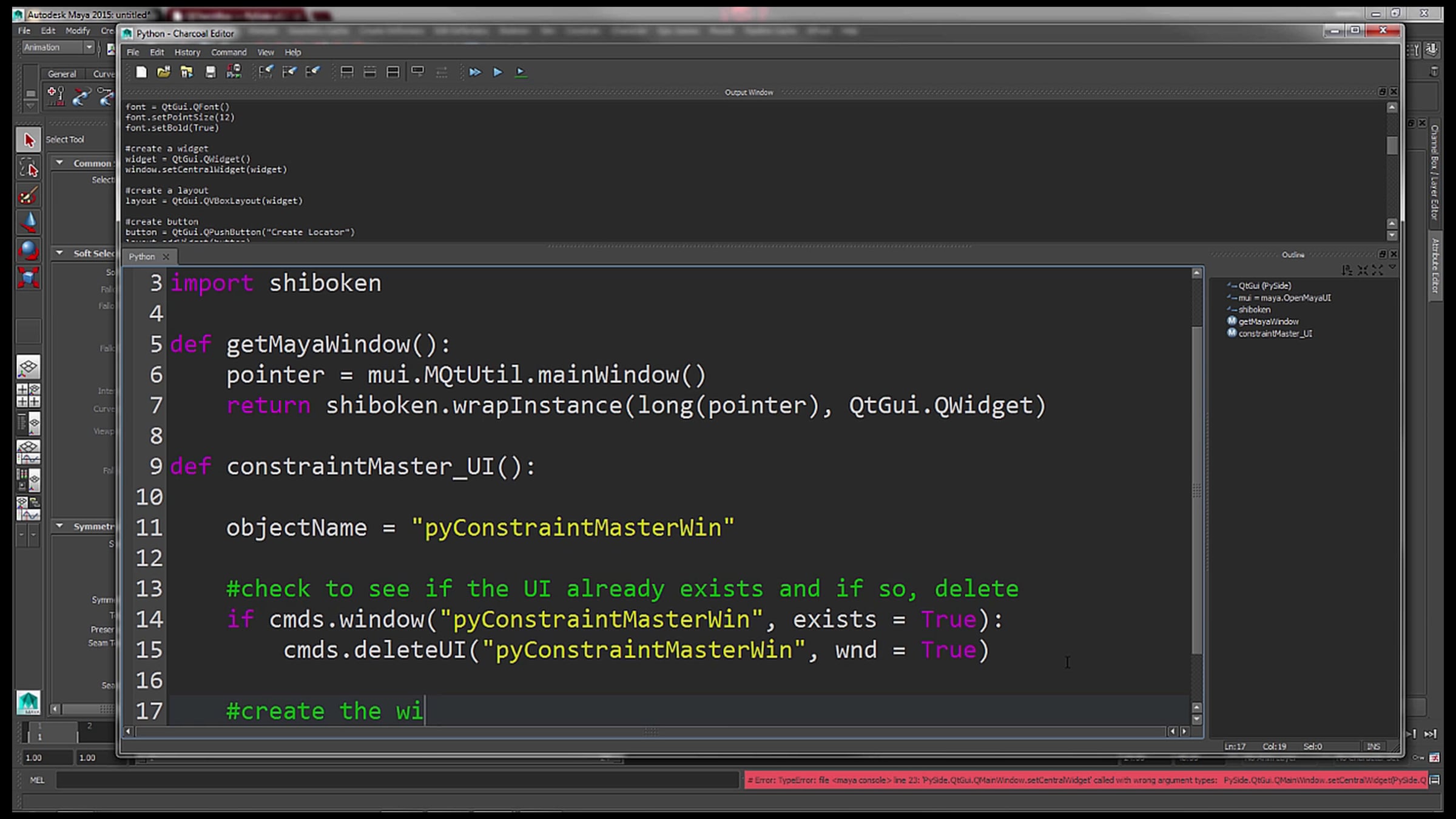Open Charcoal Editor Edit menu
1456x819 pixels.
tap(157, 52)
